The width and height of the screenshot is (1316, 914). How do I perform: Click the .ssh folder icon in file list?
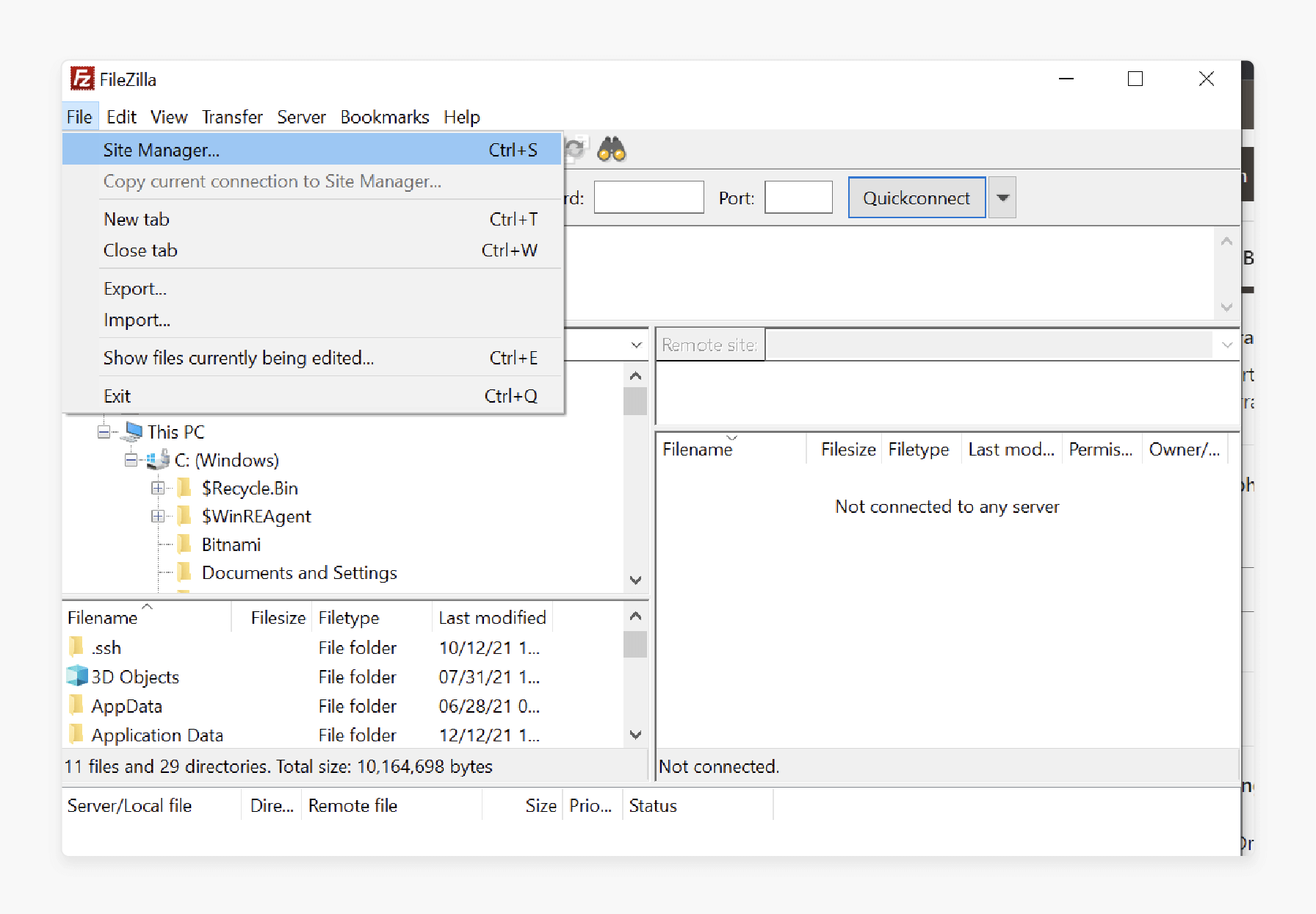click(x=76, y=647)
